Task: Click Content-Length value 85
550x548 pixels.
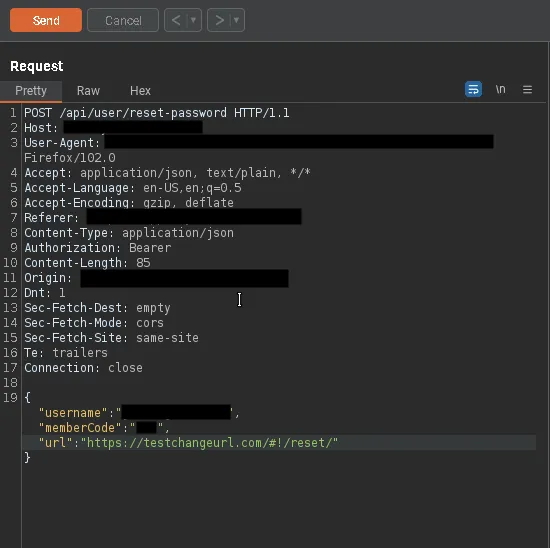Action: [x=143, y=263]
